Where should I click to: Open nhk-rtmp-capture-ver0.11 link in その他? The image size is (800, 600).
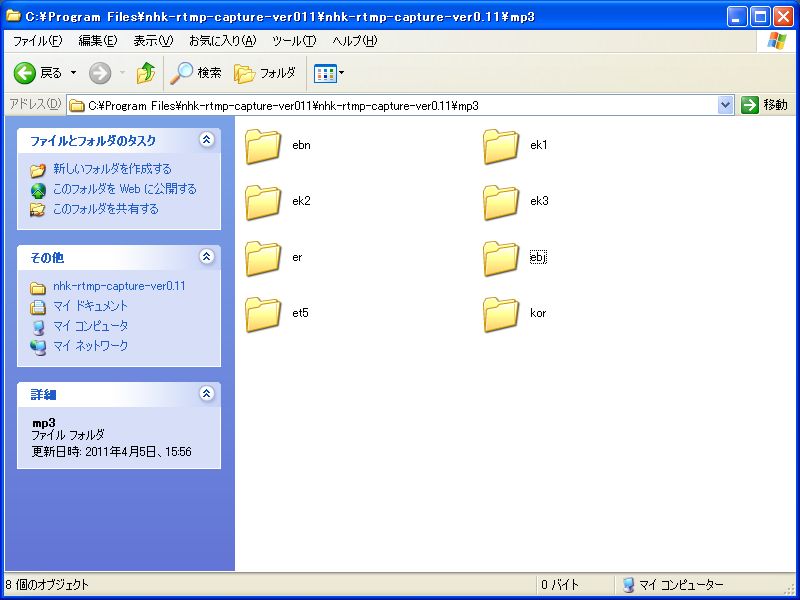(x=119, y=286)
